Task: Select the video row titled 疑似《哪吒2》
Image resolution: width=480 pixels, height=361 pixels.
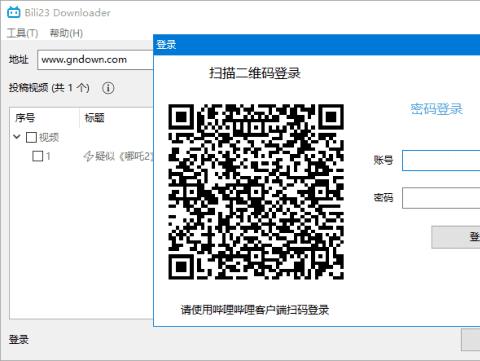Action: coord(82,156)
